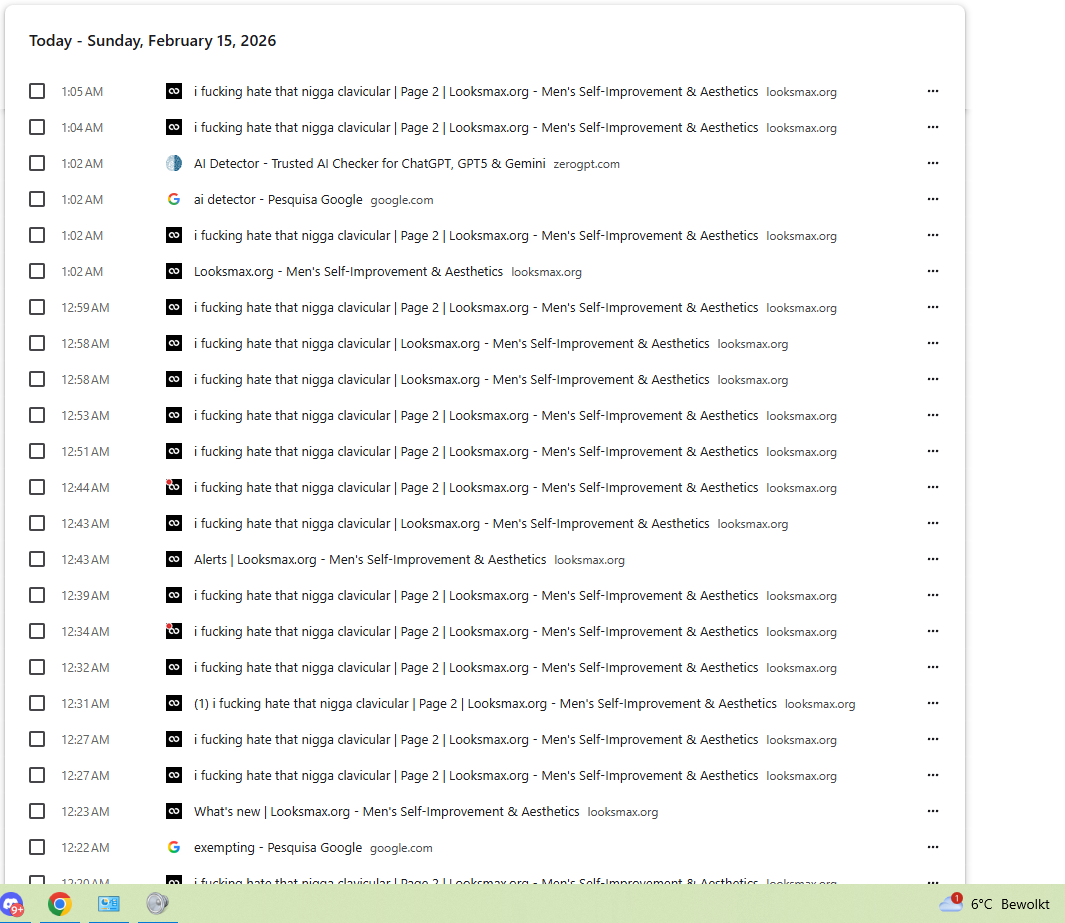Click the Google favicon beside 'ai detector' search
Image resolution: width=1065 pixels, height=923 pixels.
pyautogui.click(x=174, y=200)
